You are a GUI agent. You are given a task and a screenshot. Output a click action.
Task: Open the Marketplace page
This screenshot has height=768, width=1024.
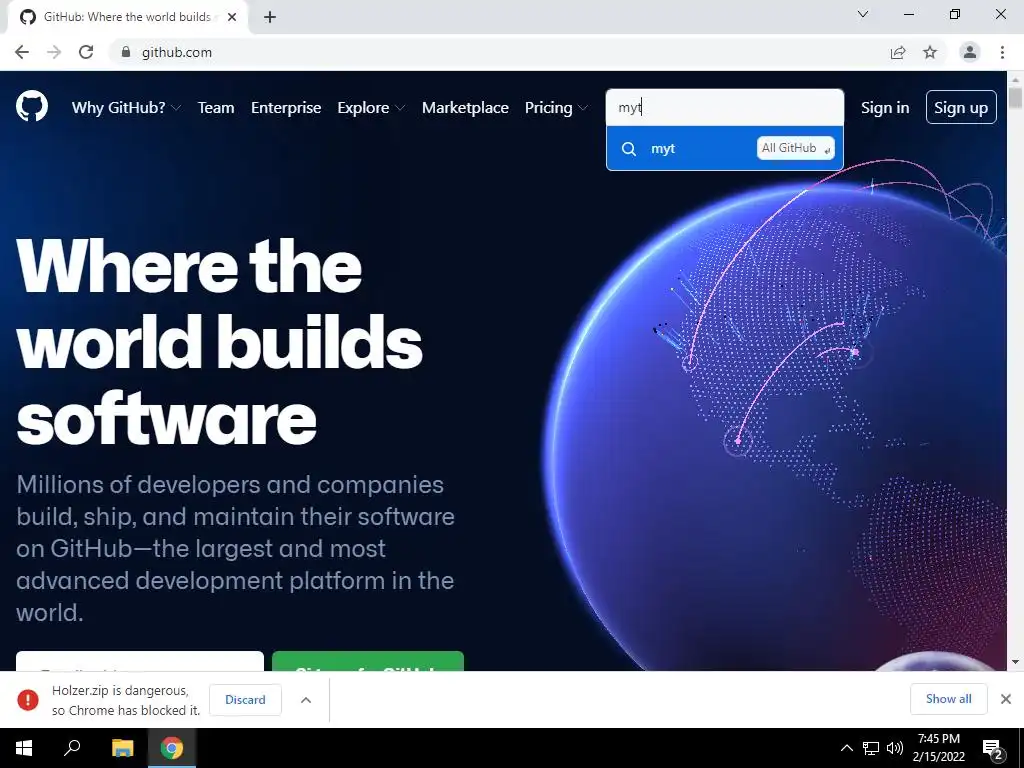[465, 108]
